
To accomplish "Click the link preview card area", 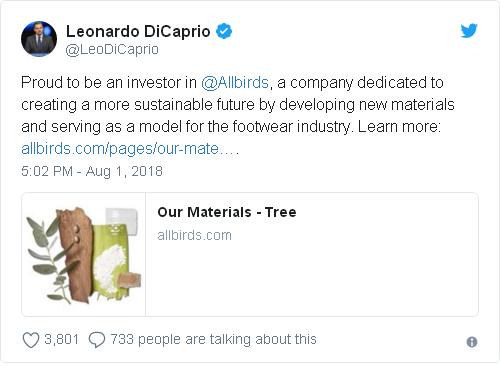I will 250,254.
